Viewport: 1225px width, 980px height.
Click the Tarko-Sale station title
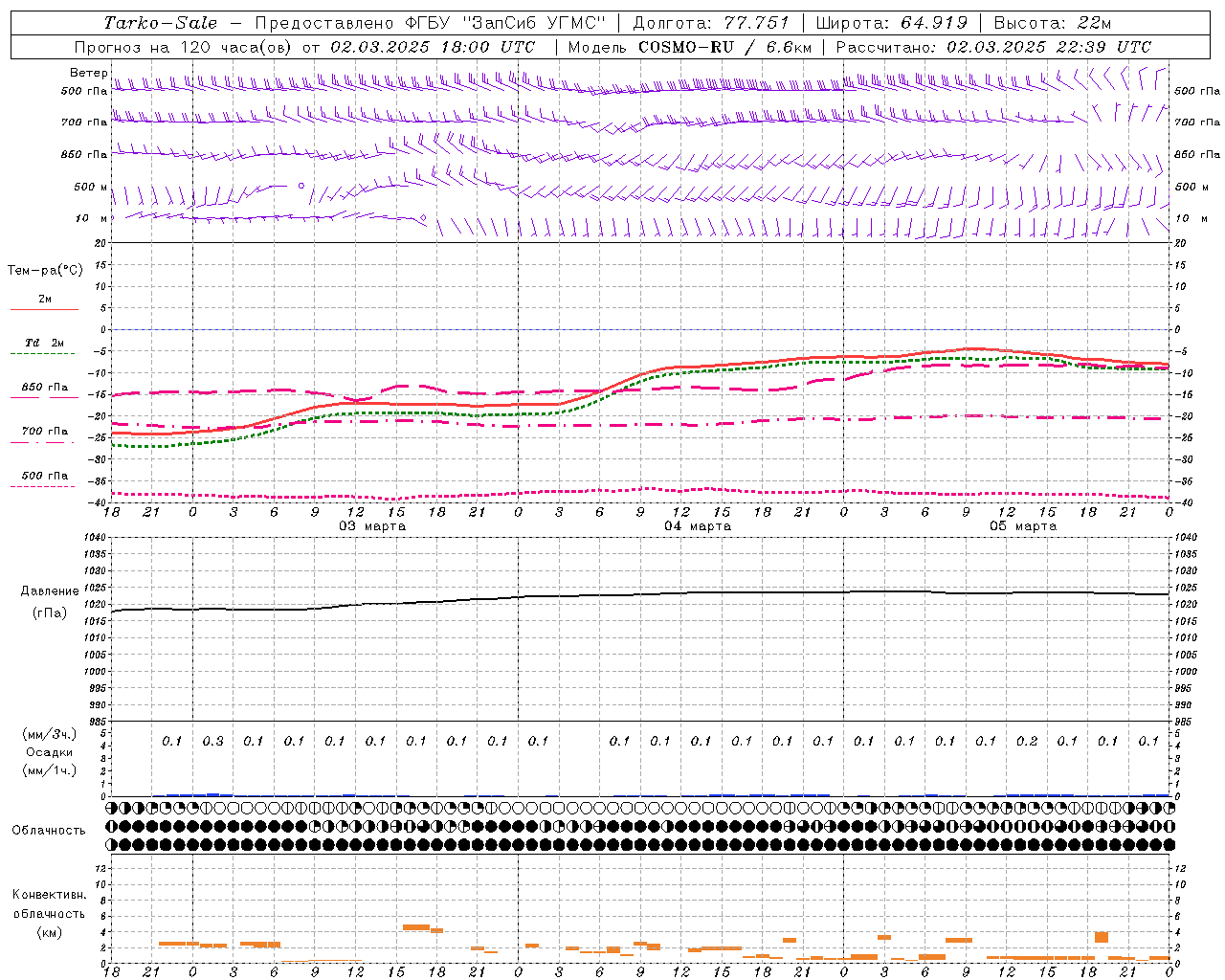pyautogui.click(x=160, y=23)
